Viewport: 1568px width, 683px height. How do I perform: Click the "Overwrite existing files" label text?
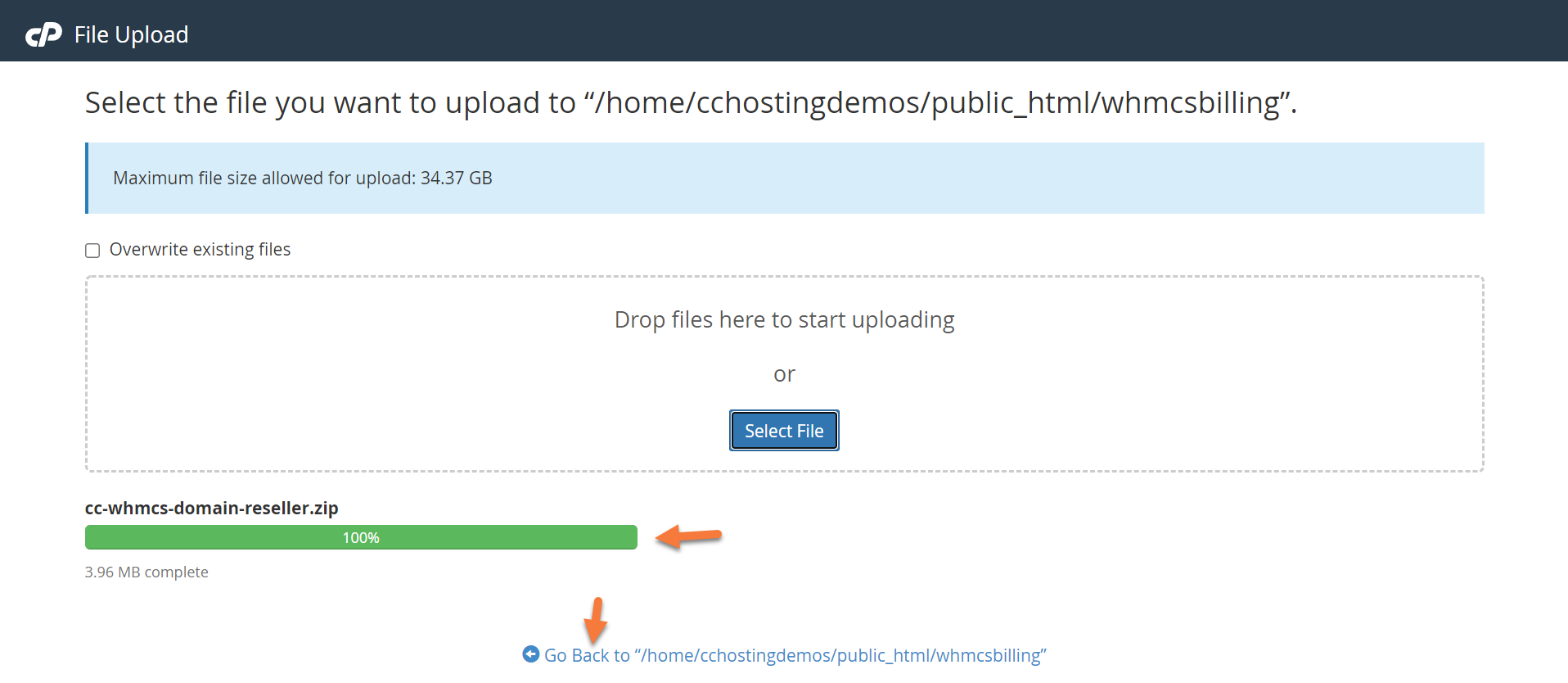pos(200,250)
